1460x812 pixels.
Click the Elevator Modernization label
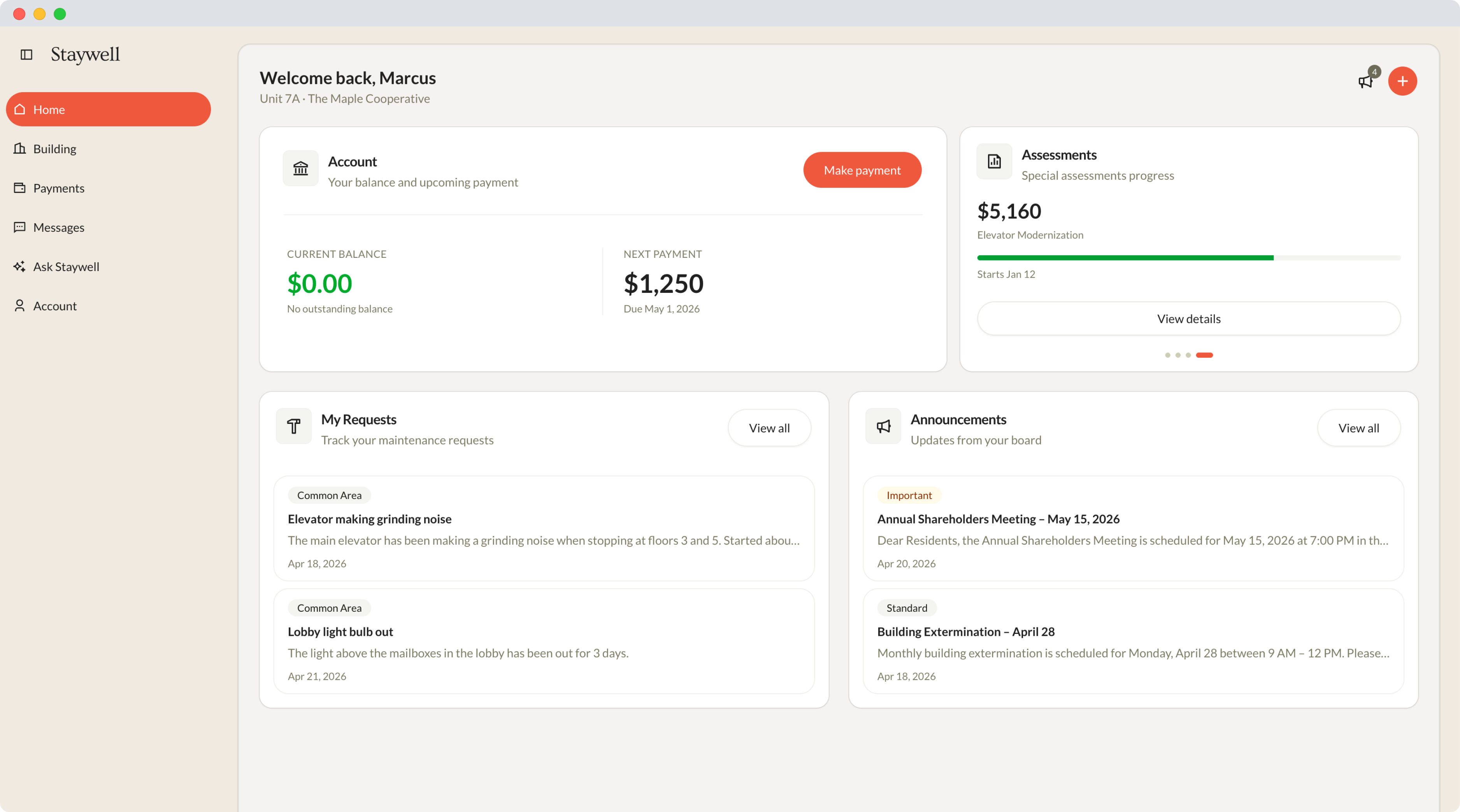[1030, 235]
